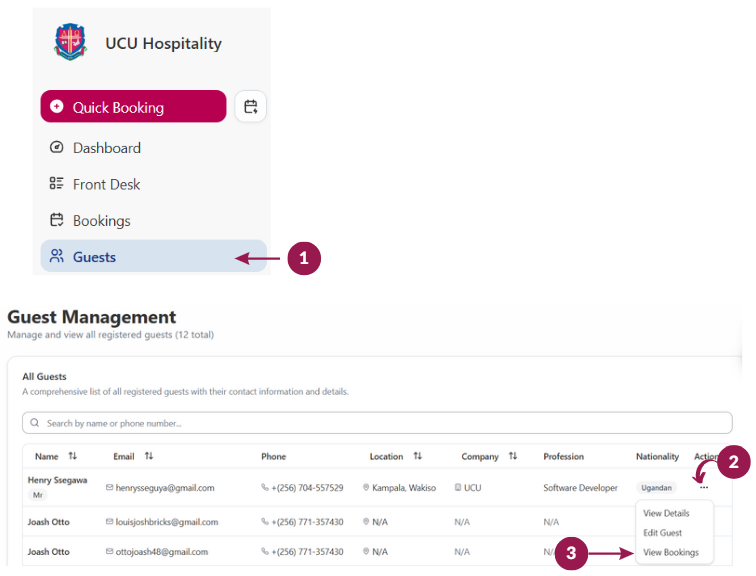756x576 pixels.
Task: Go to the Bookings sidebar item
Action: 101,221
